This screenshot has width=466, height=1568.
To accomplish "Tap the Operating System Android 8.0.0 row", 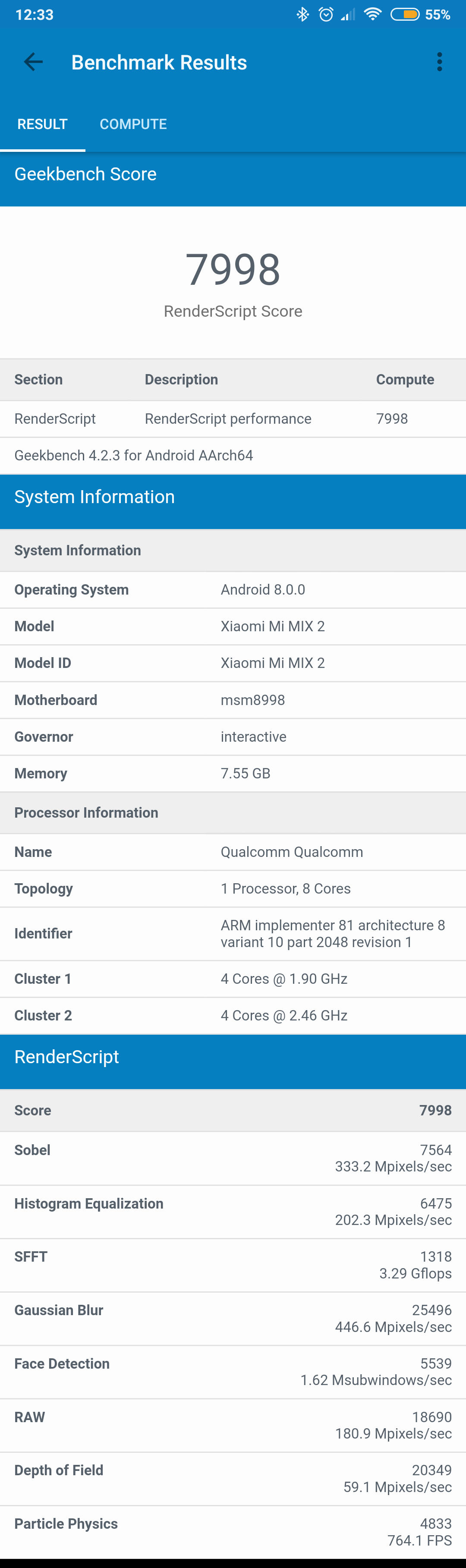I will (233, 590).
